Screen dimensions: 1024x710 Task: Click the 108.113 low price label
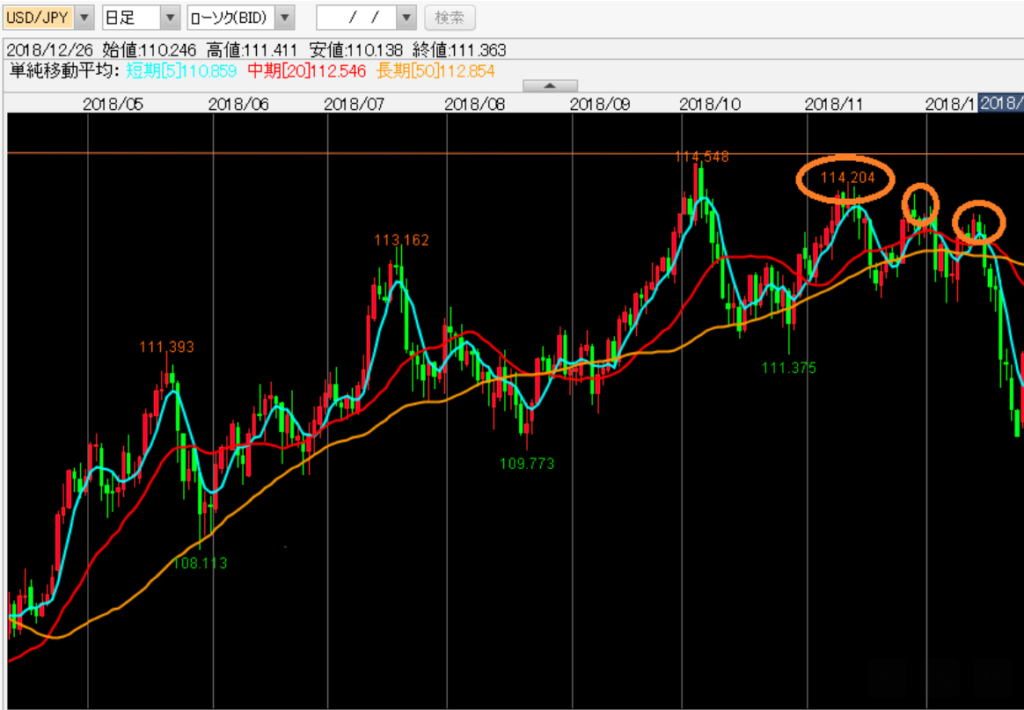200,563
